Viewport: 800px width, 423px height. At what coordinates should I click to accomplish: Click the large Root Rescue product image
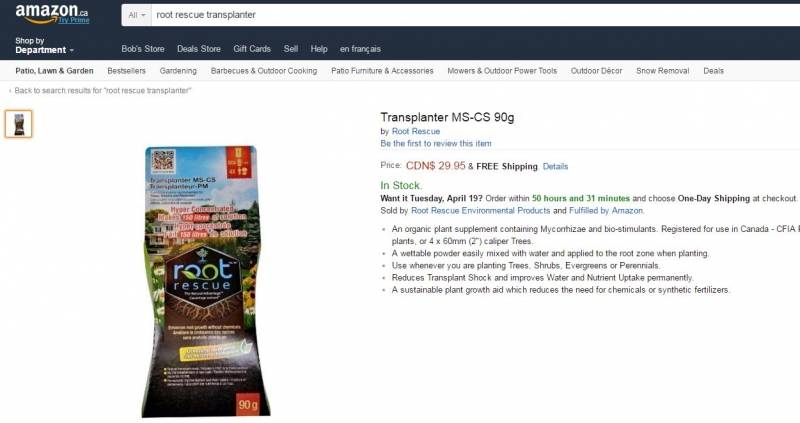[x=206, y=281]
